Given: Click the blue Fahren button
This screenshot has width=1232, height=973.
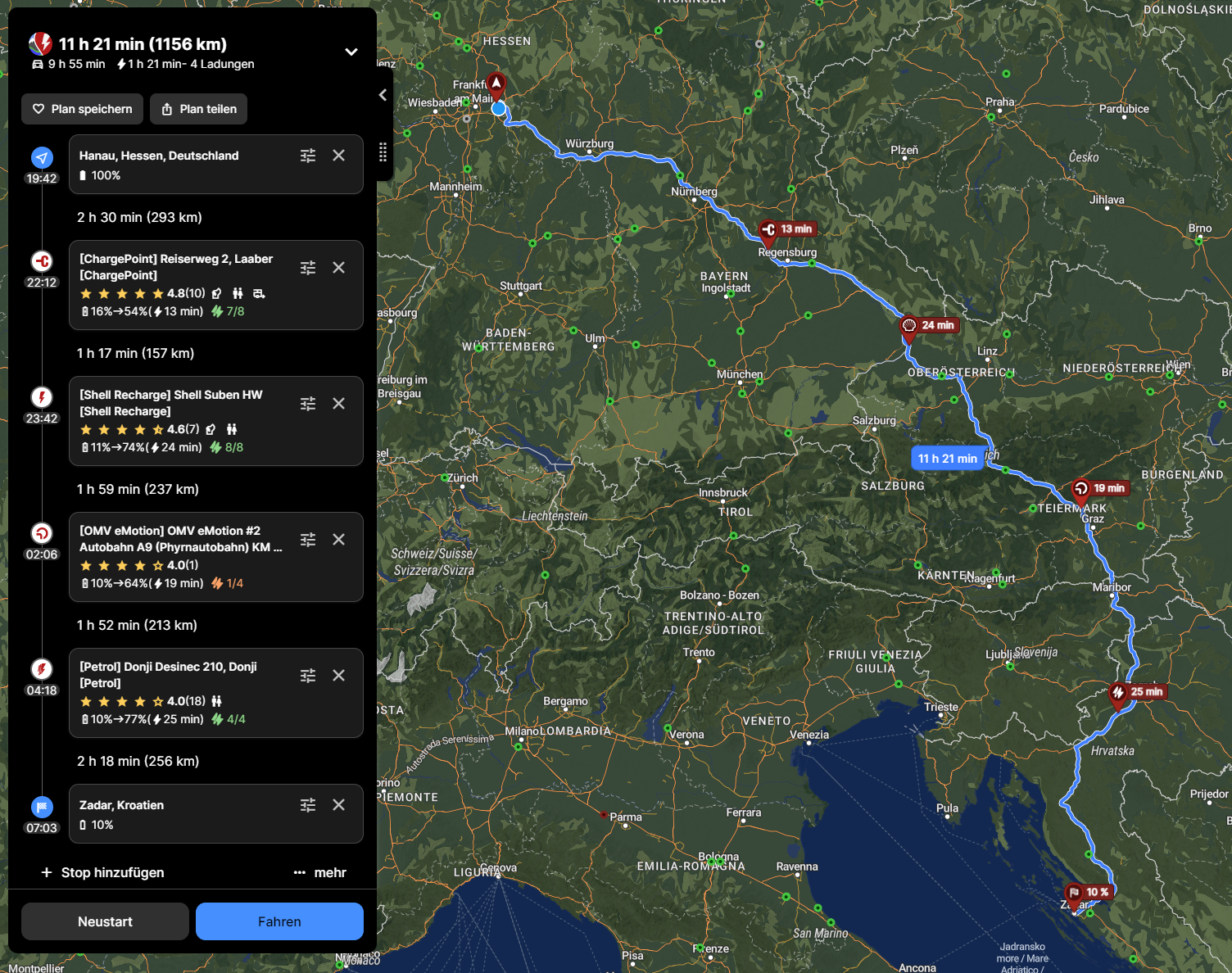Looking at the screenshot, I should (279, 921).
